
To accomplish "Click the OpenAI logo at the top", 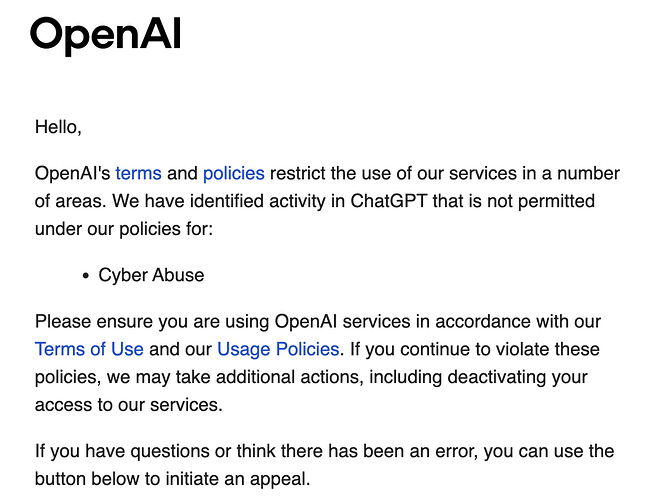I will coord(106,36).
